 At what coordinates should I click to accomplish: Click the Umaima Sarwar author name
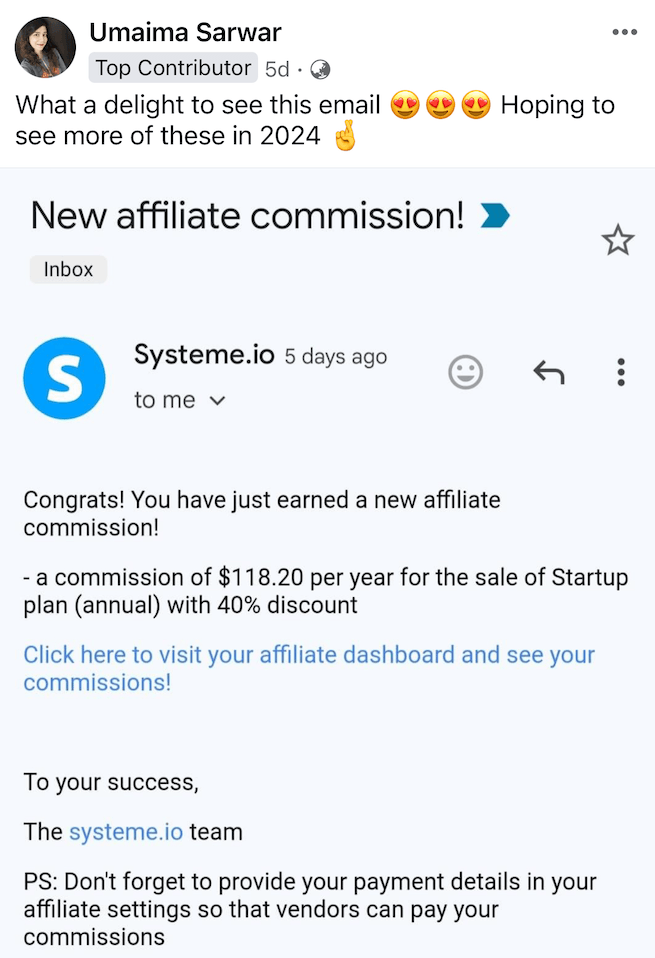pos(185,33)
